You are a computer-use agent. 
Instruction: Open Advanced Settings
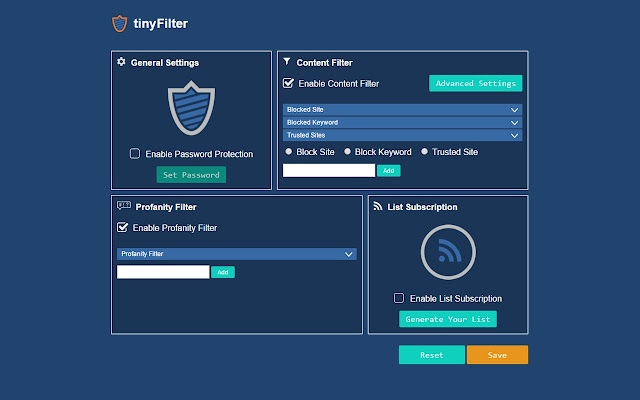476,83
